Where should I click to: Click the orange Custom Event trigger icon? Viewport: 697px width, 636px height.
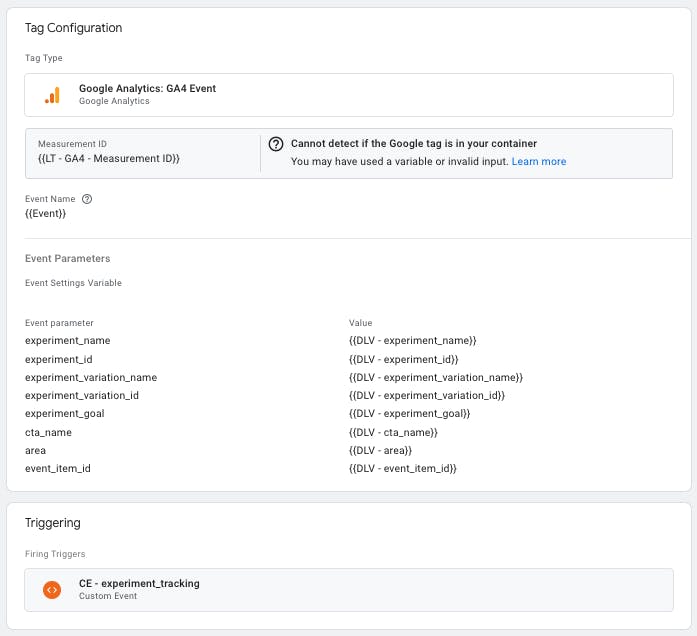[52, 590]
